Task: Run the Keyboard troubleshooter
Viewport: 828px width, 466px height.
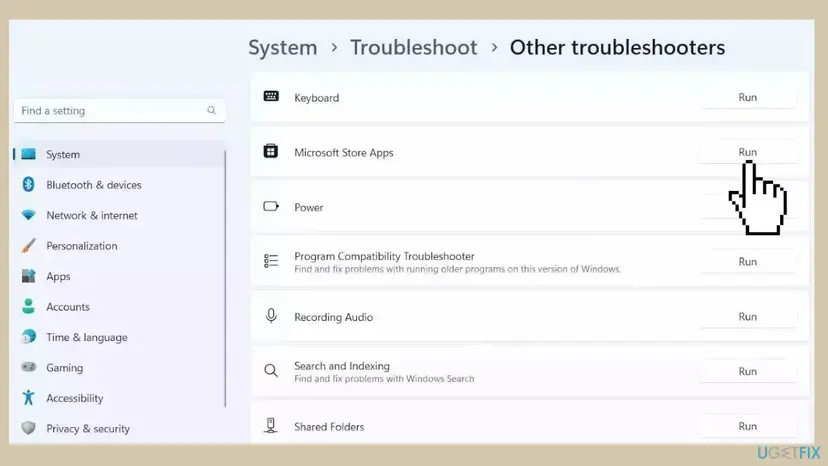Action: click(x=748, y=97)
